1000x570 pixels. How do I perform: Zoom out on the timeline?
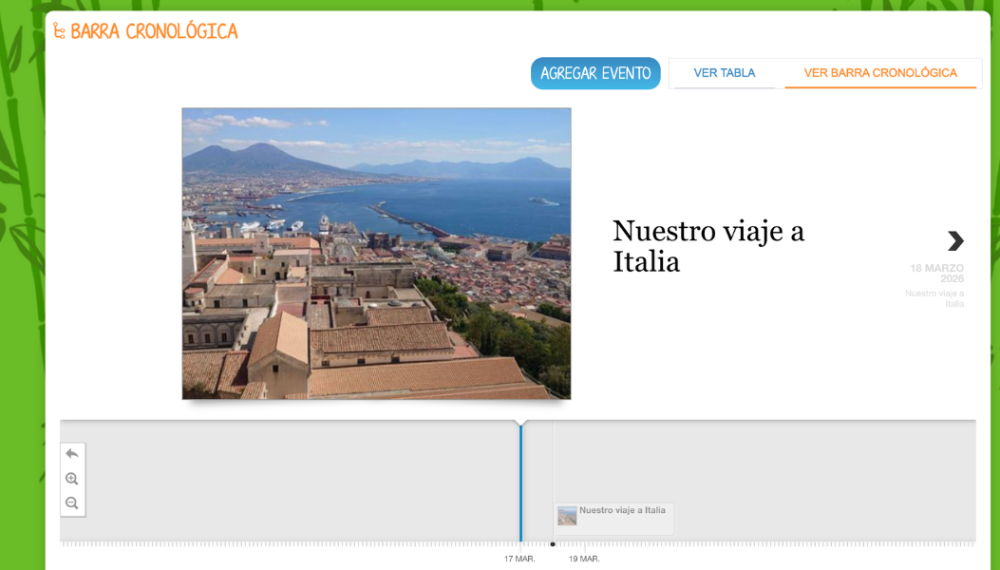72,503
